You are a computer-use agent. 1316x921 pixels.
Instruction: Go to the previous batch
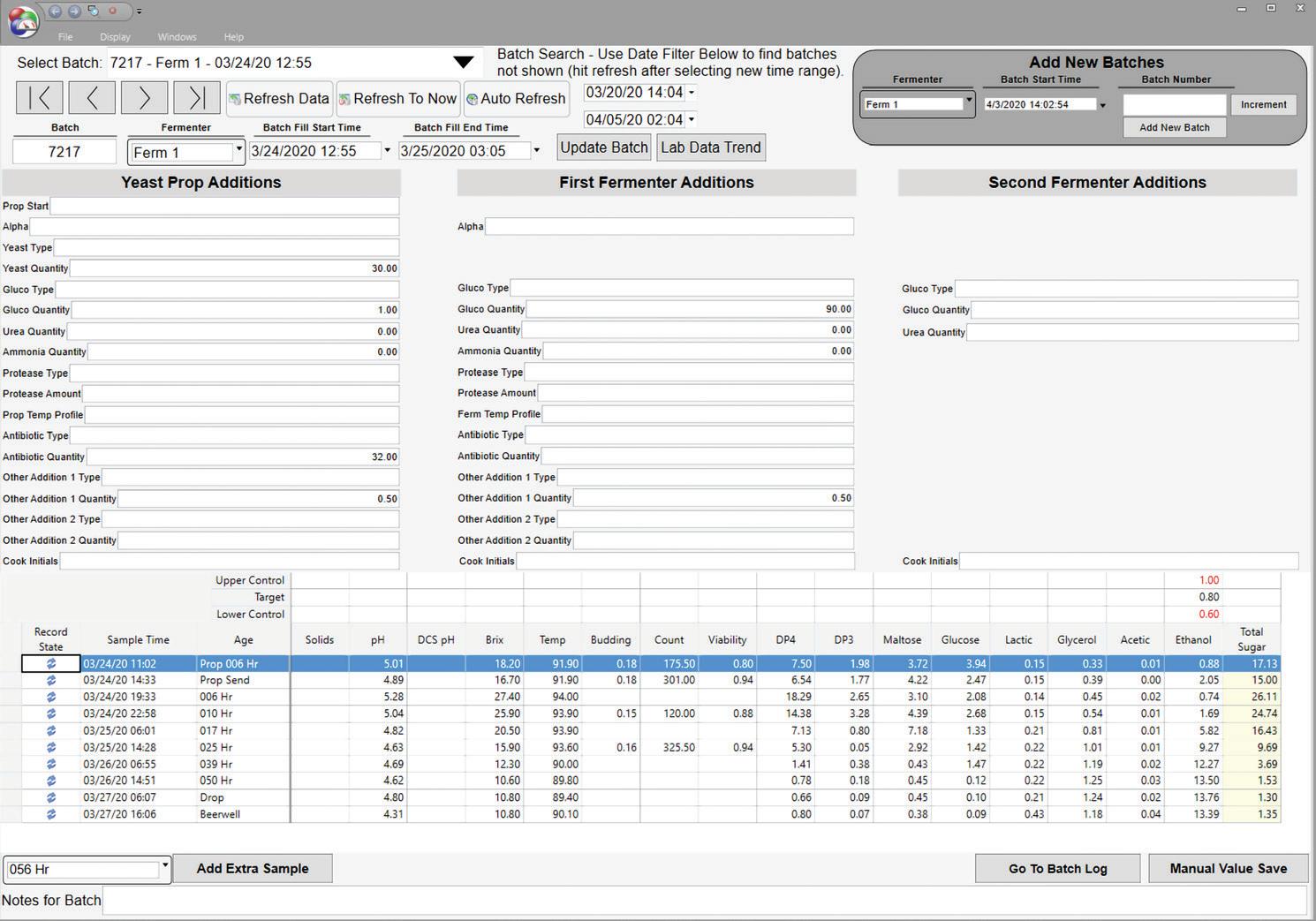(92, 97)
